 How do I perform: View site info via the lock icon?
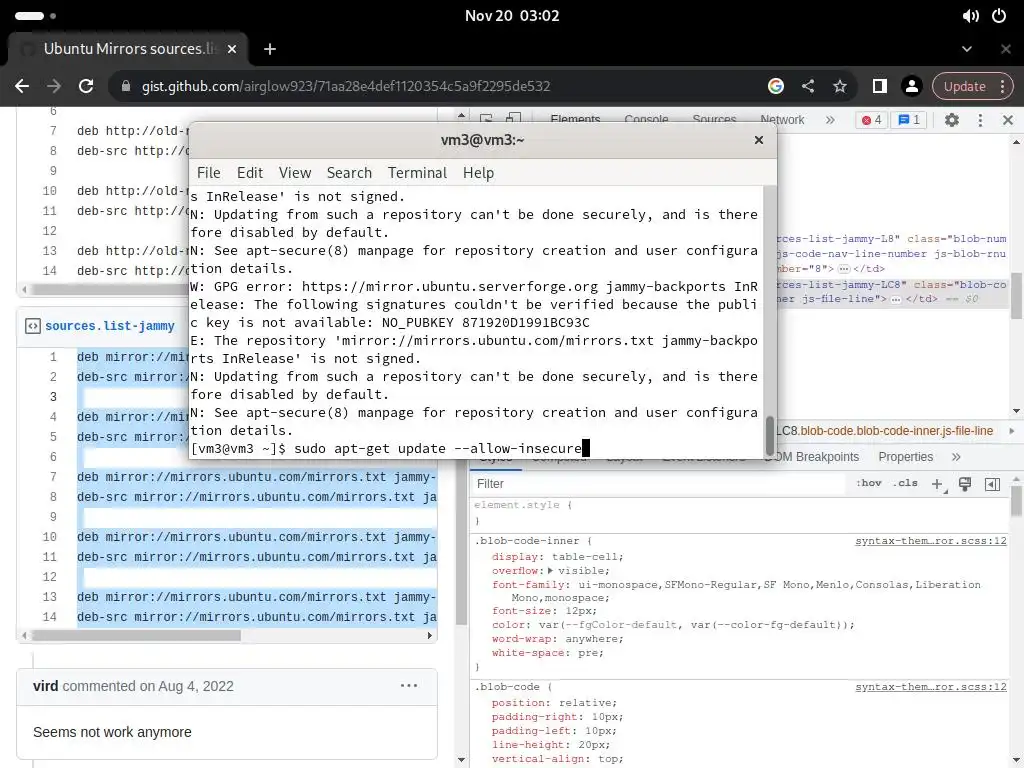(126, 86)
